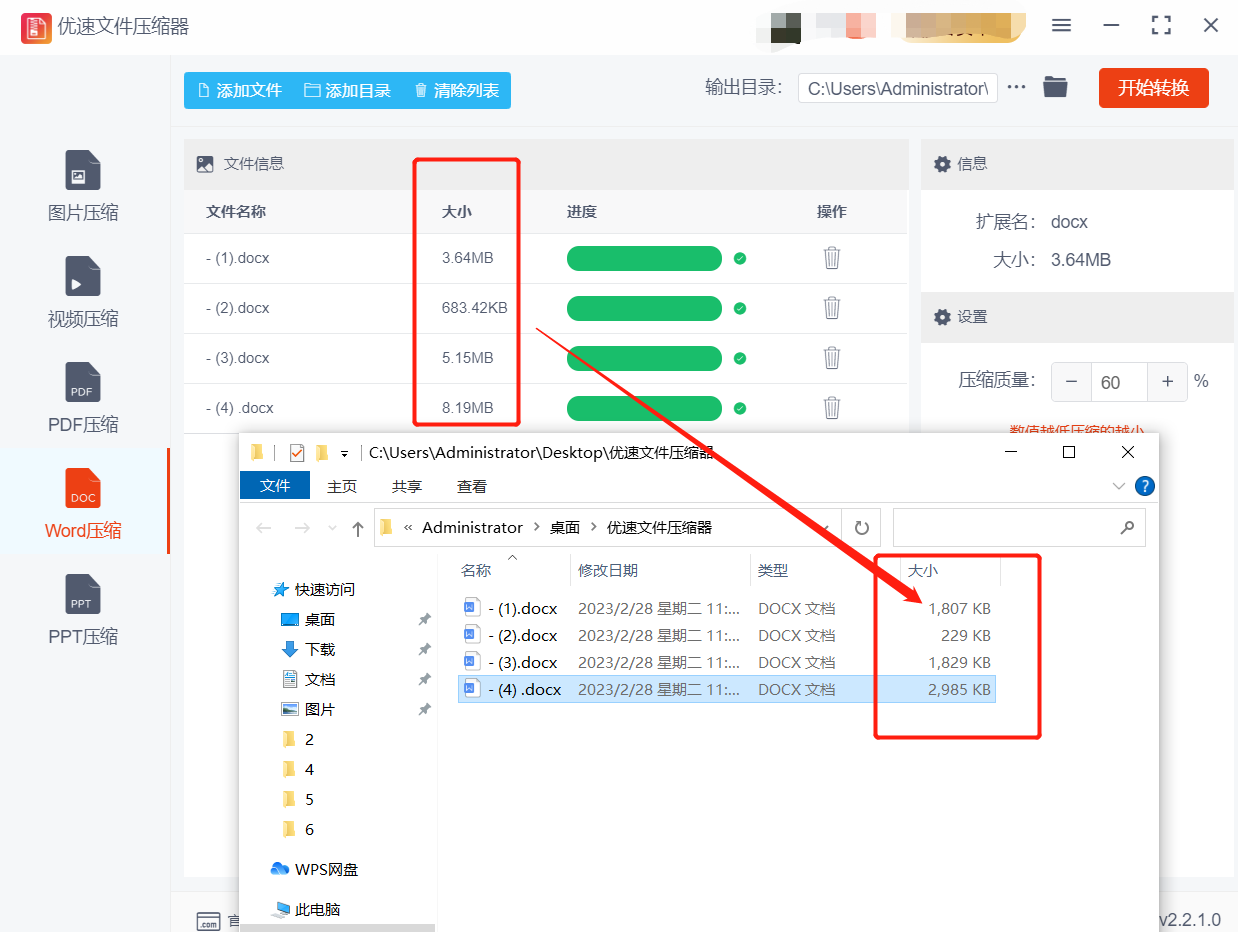
Task: Click the 683.42KB size cell
Action: [474, 308]
